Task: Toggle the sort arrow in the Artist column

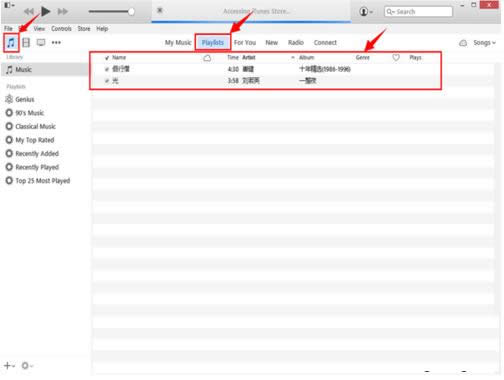Action: click(293, 58)
